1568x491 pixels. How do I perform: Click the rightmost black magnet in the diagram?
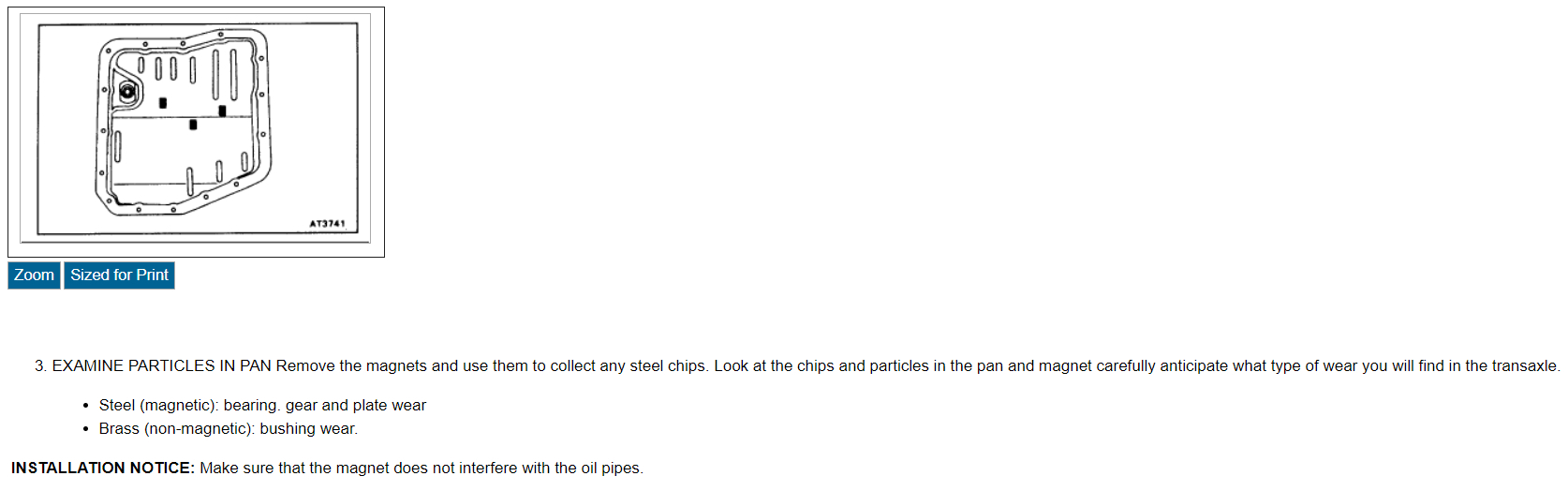(x=222, y=111)
